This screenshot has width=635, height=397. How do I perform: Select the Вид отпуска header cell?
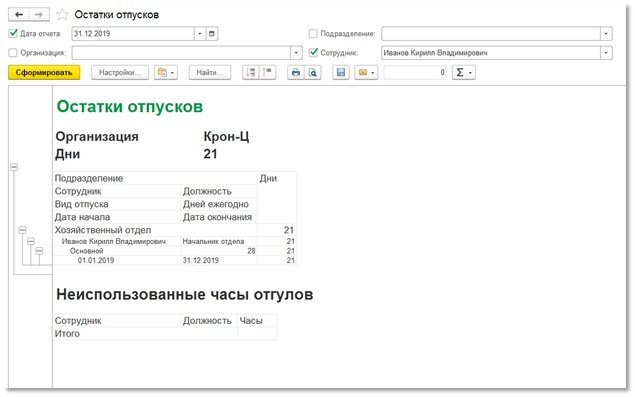(117, 204)
